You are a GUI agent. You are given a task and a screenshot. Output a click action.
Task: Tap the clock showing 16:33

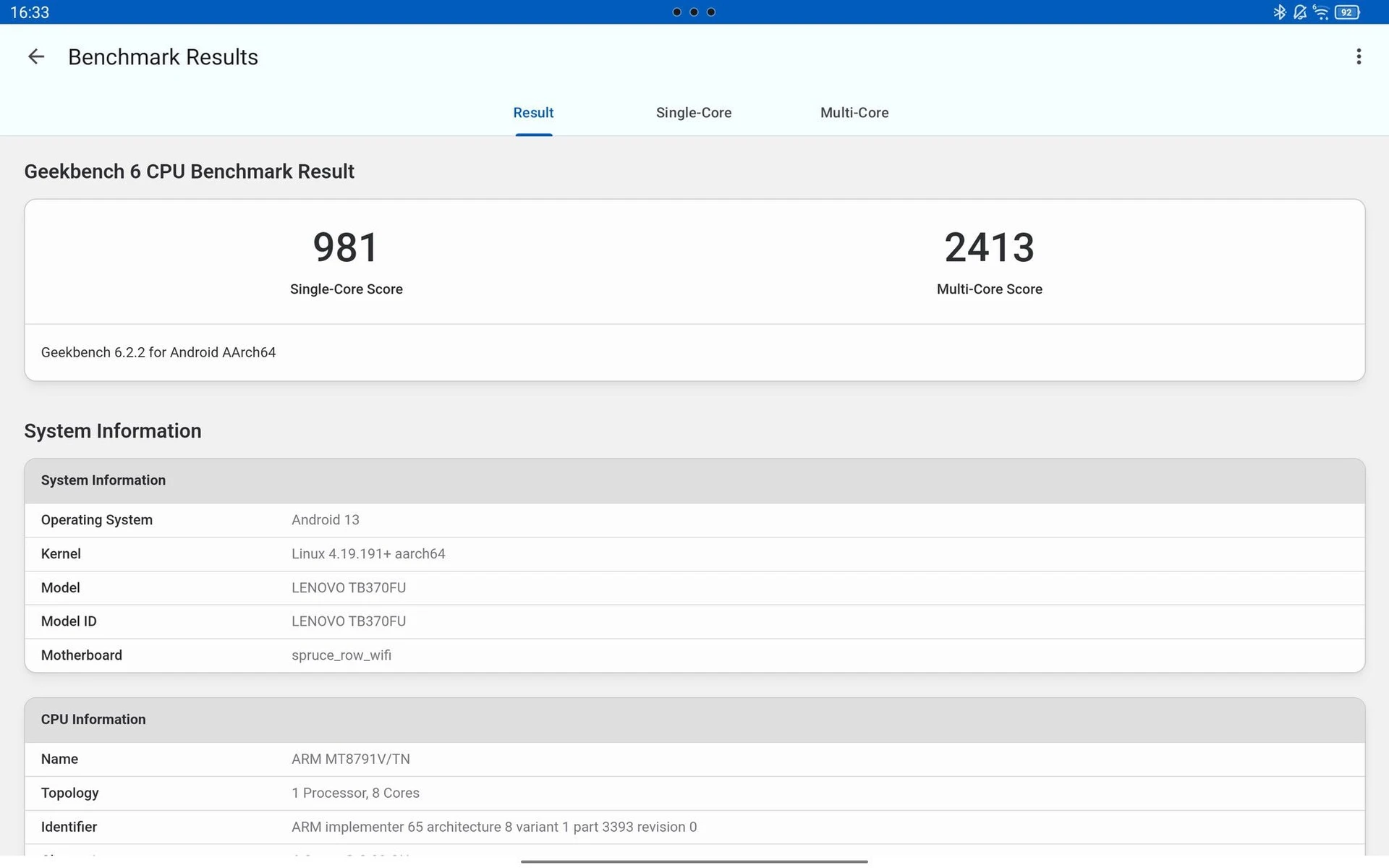click(30, 12)
